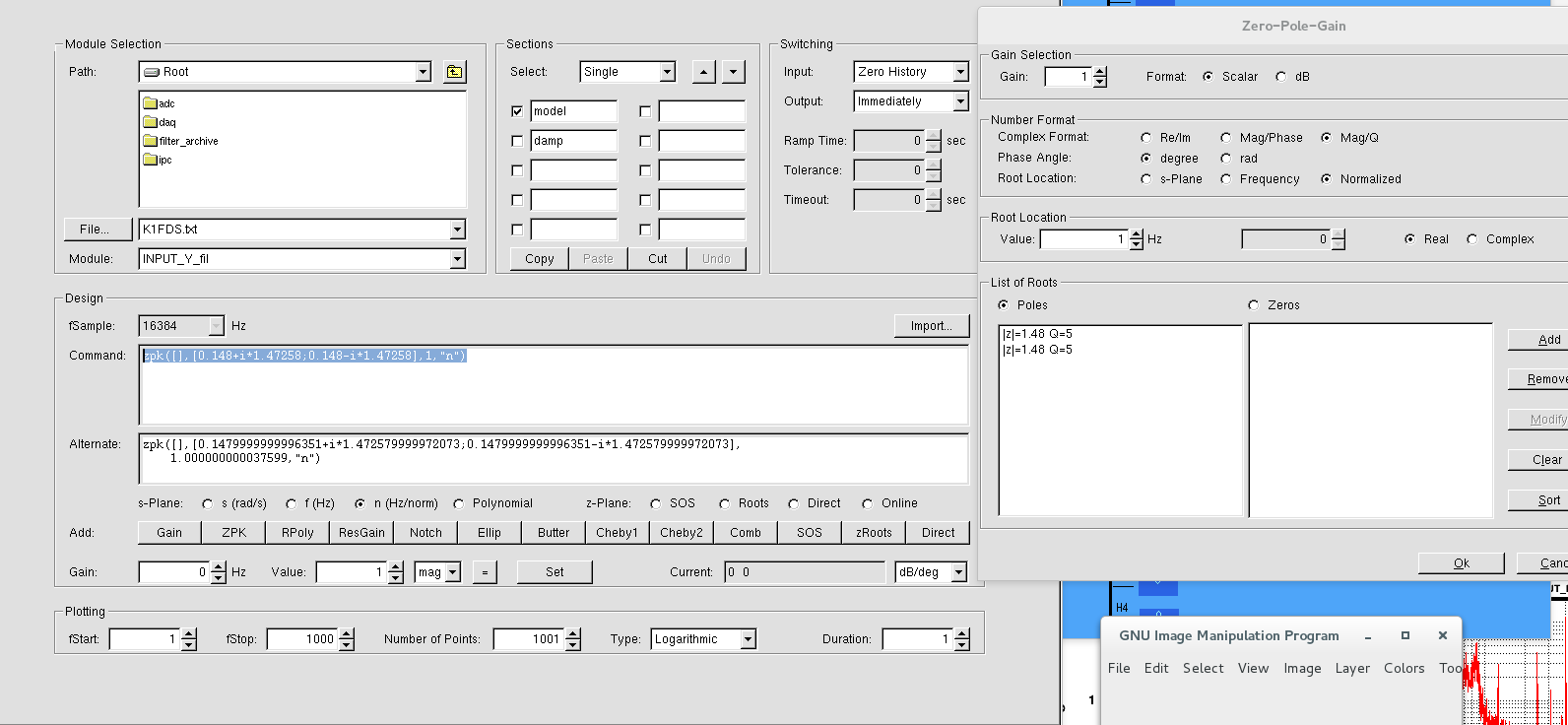Select the ipc folder
This screenshot has width=1568, height=725.
(x=158, y=160)
